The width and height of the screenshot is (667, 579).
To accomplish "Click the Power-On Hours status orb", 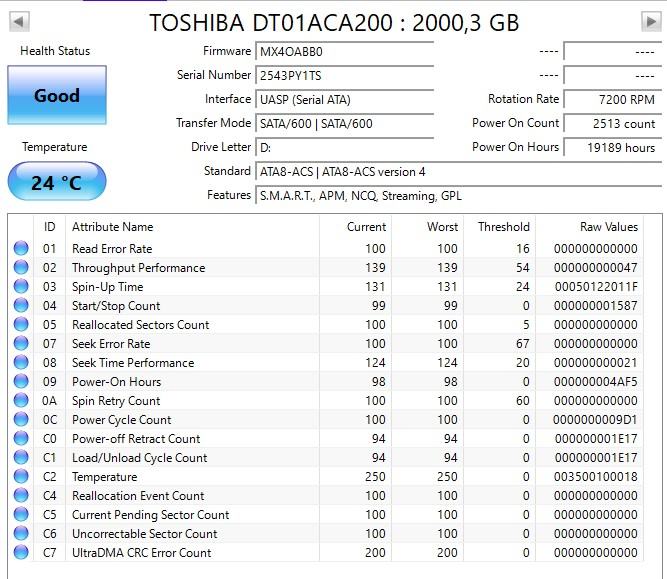I will pyautogui.click(x=21, y=382).
